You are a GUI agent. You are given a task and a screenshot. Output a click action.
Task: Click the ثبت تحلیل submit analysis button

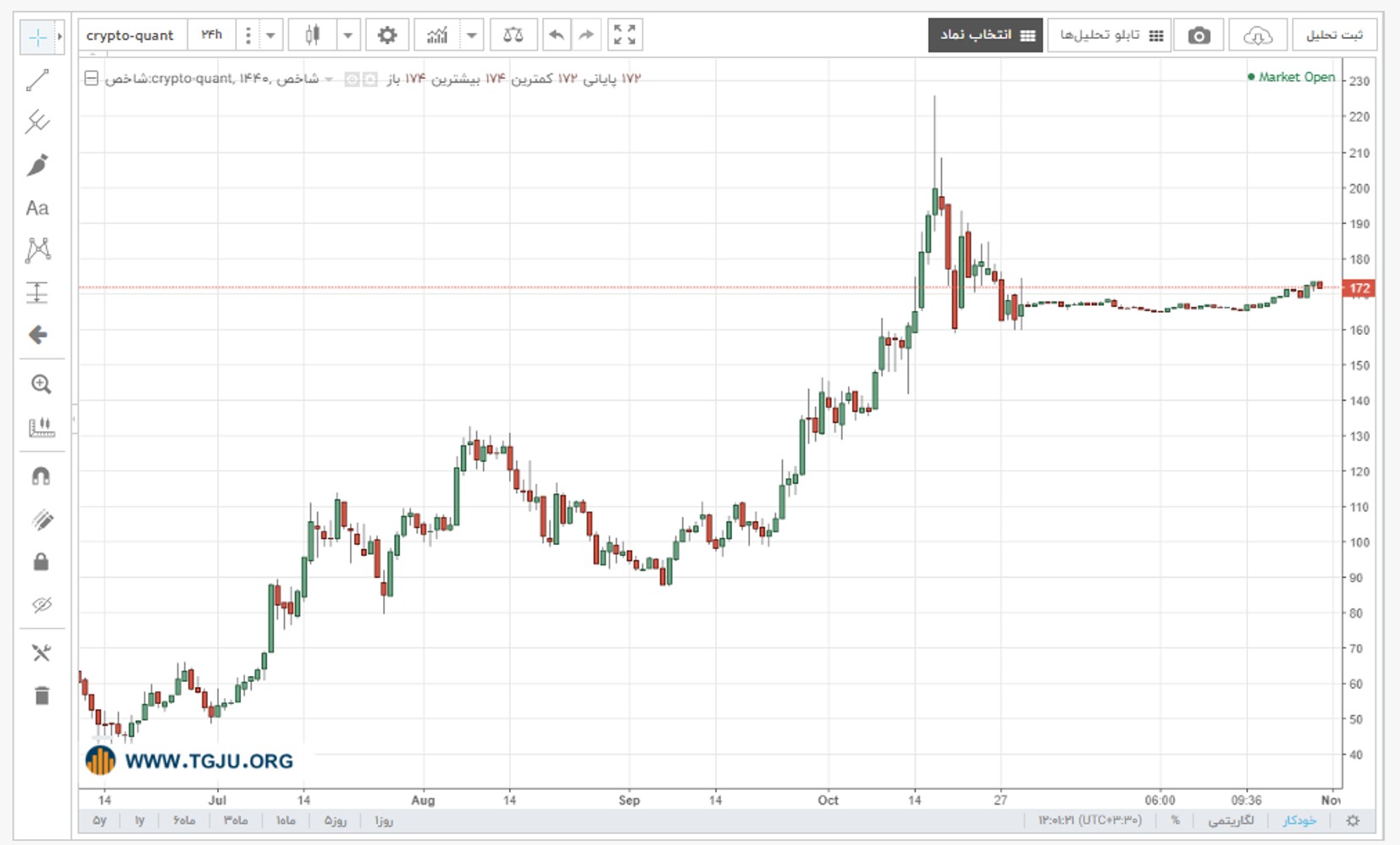[x=1335, y=35]
